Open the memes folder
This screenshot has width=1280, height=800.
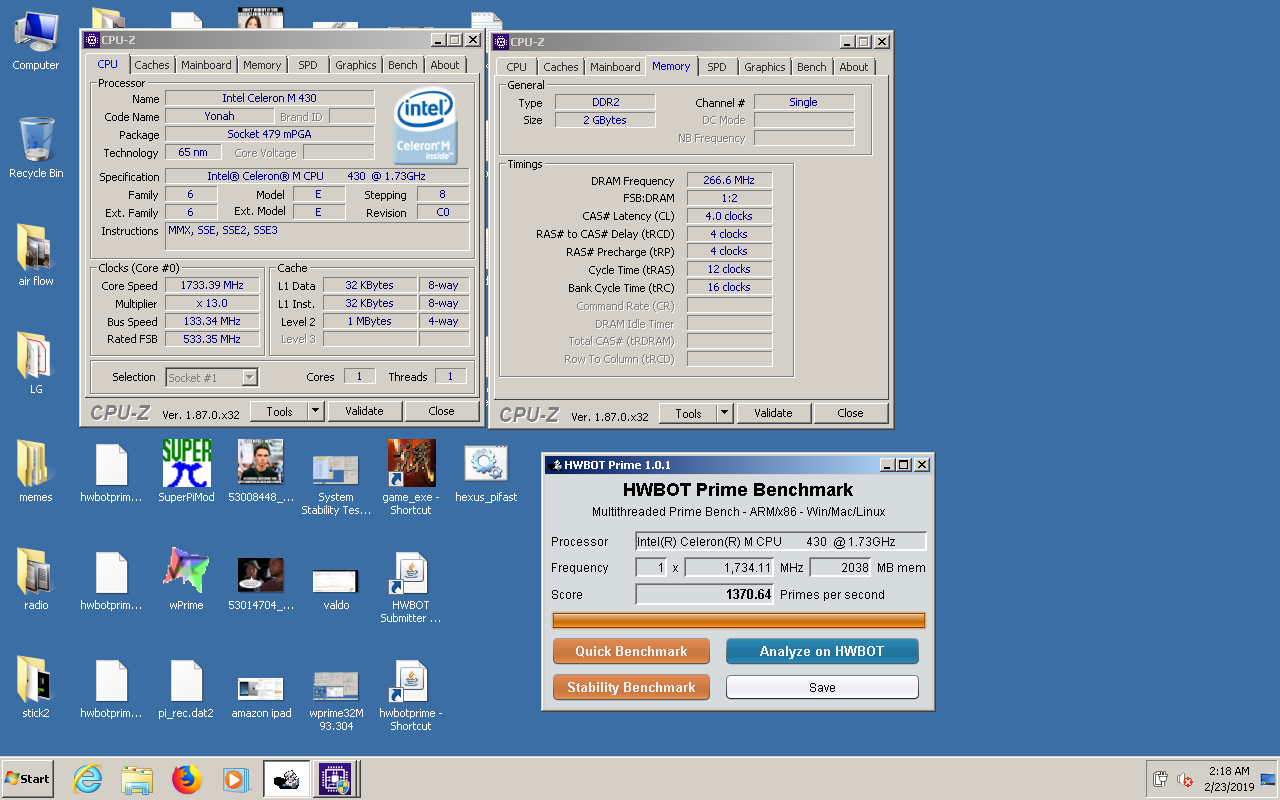click(36, 472)
